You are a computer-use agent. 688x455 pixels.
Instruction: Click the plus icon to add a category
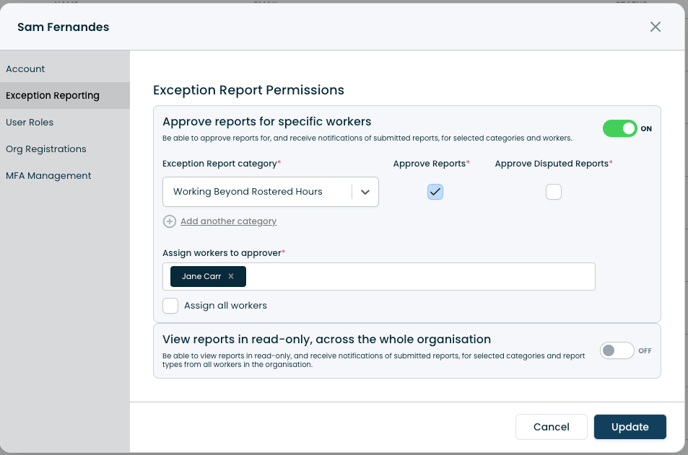tap(169, 221)
